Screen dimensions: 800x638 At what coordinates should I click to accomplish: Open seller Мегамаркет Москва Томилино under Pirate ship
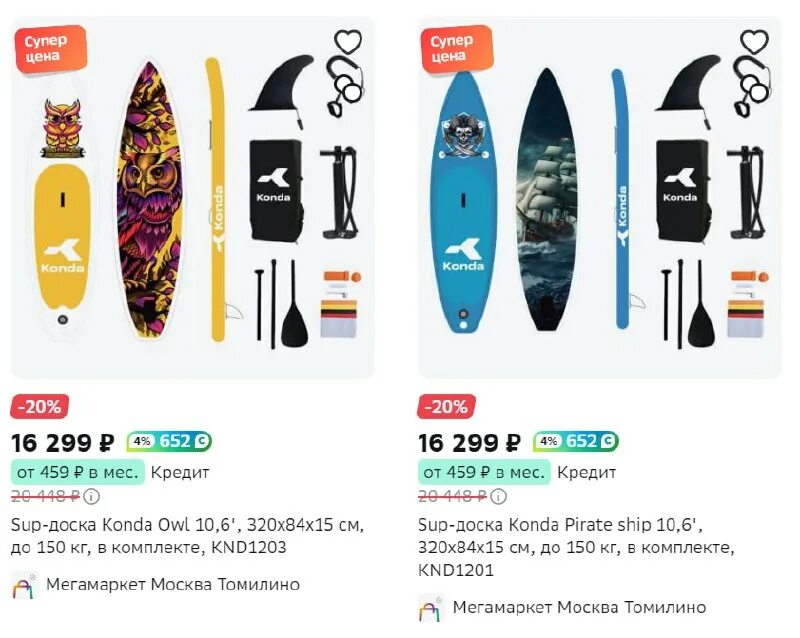coord(580,607)
